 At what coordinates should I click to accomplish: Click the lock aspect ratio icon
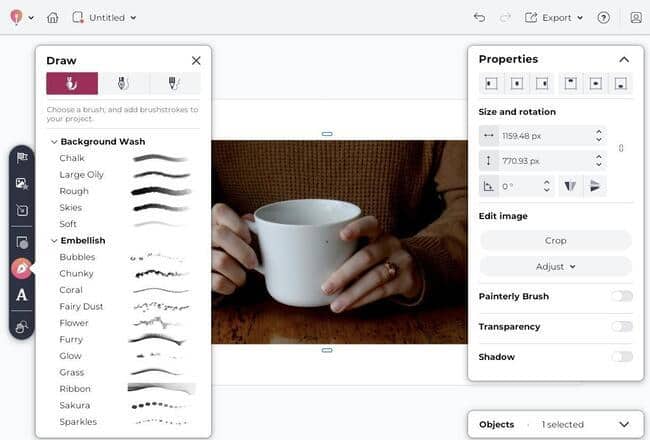point(621,148)
